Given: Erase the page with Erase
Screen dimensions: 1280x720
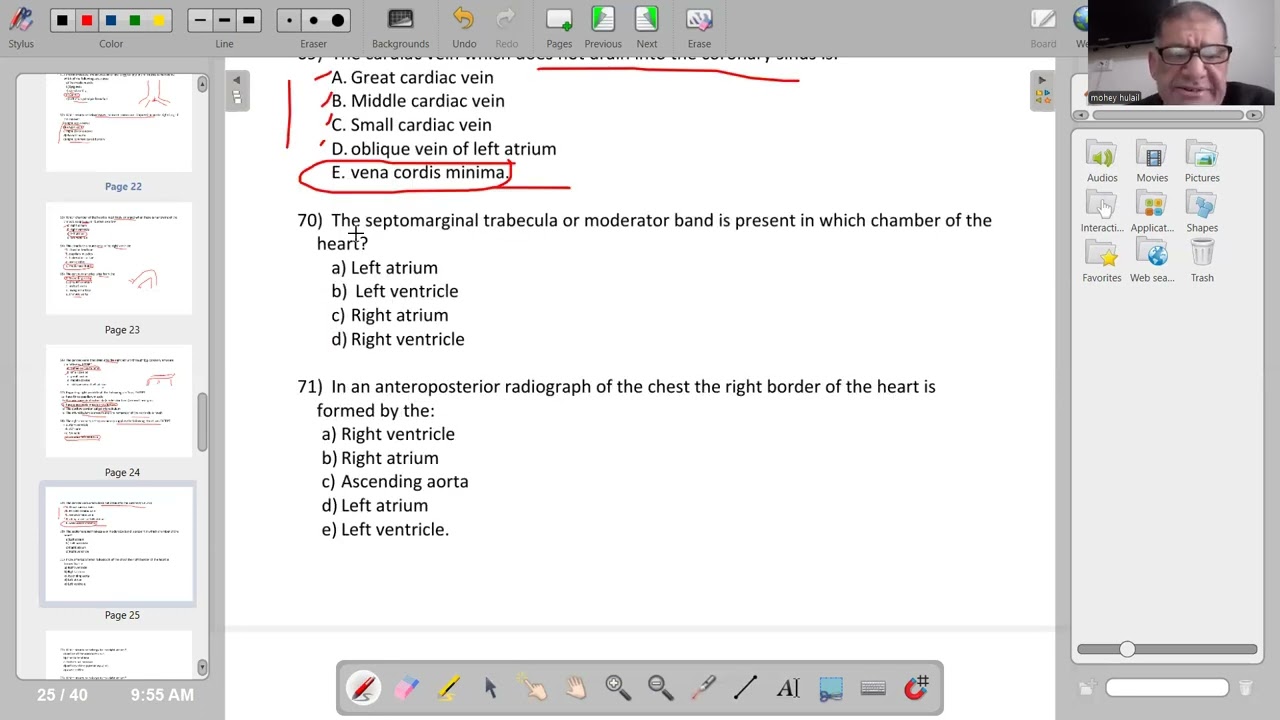Looking at the screenshot, I should pos(699,26).
